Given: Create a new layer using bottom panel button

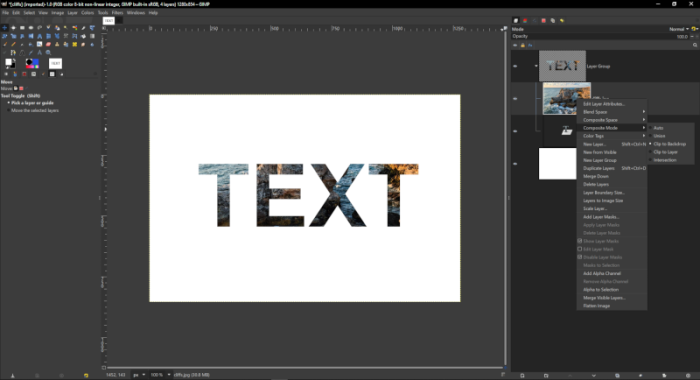Looking at the screenshot, I should pos(522,376).
